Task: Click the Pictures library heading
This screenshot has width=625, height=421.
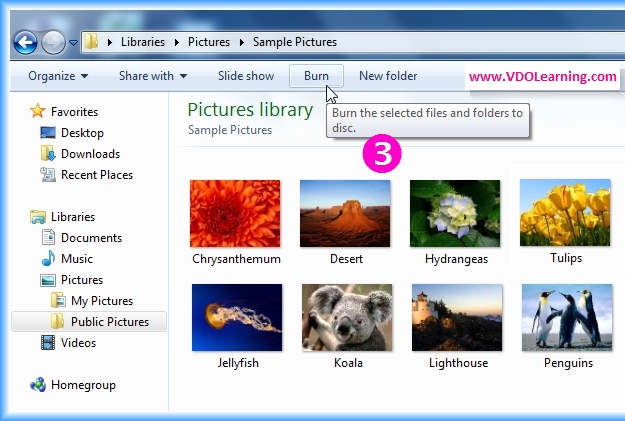Action: tap(250, 110)
